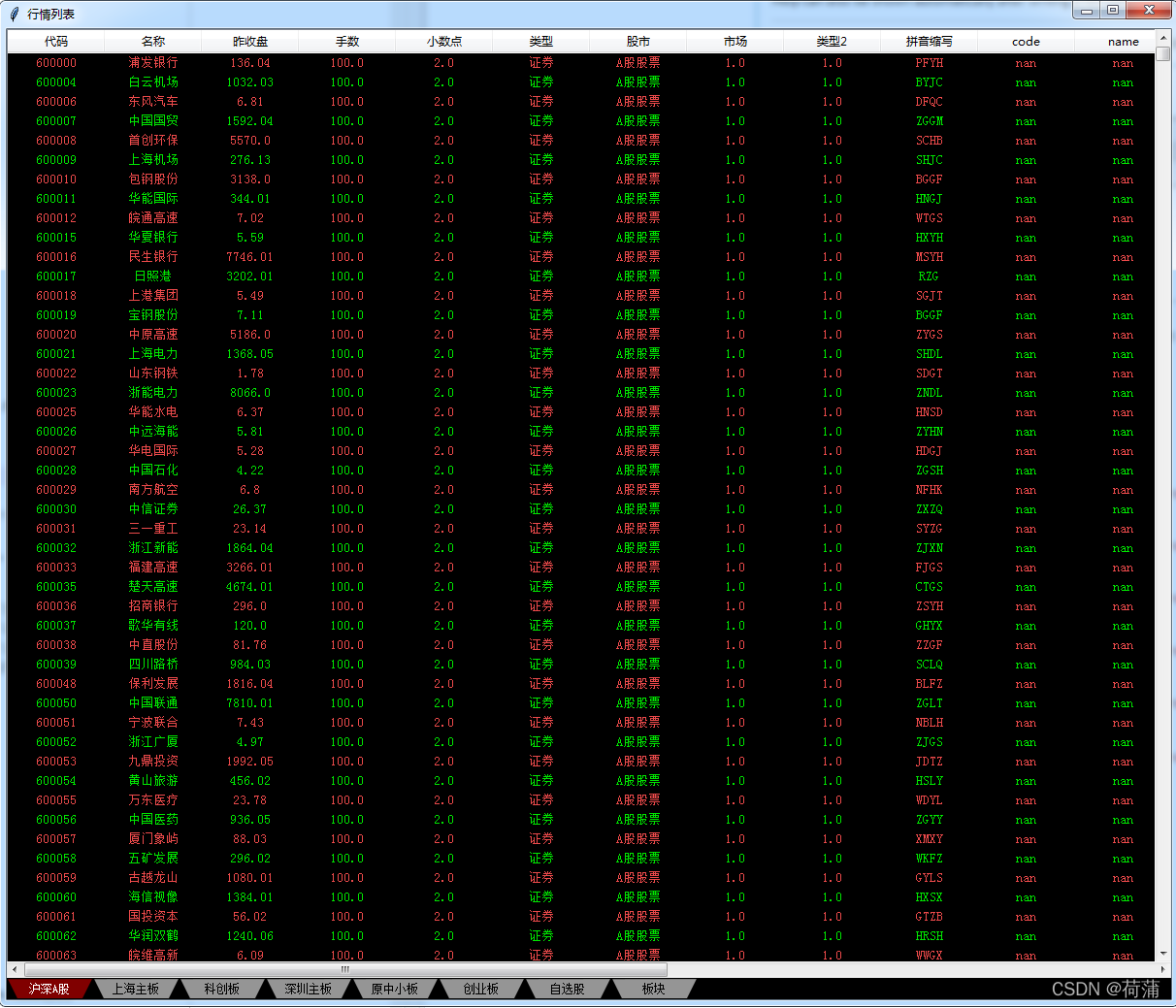Click the horizontal scrollbar left arrow
Image resolution: width=1176 pixels, height=1008 pixels.
pos(14,969)
